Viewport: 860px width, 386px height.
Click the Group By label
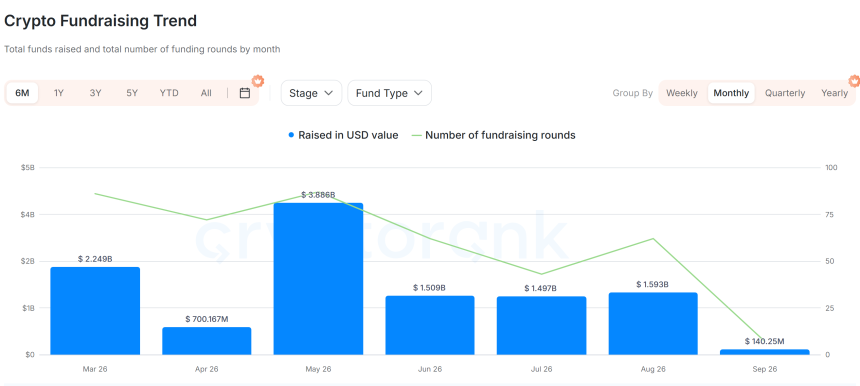tap(632, 93)
